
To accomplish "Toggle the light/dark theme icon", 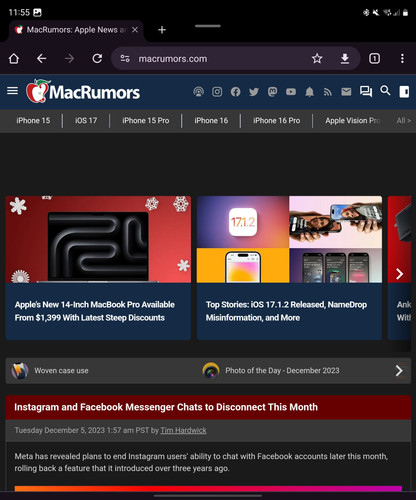I will [x=404, y=91].
